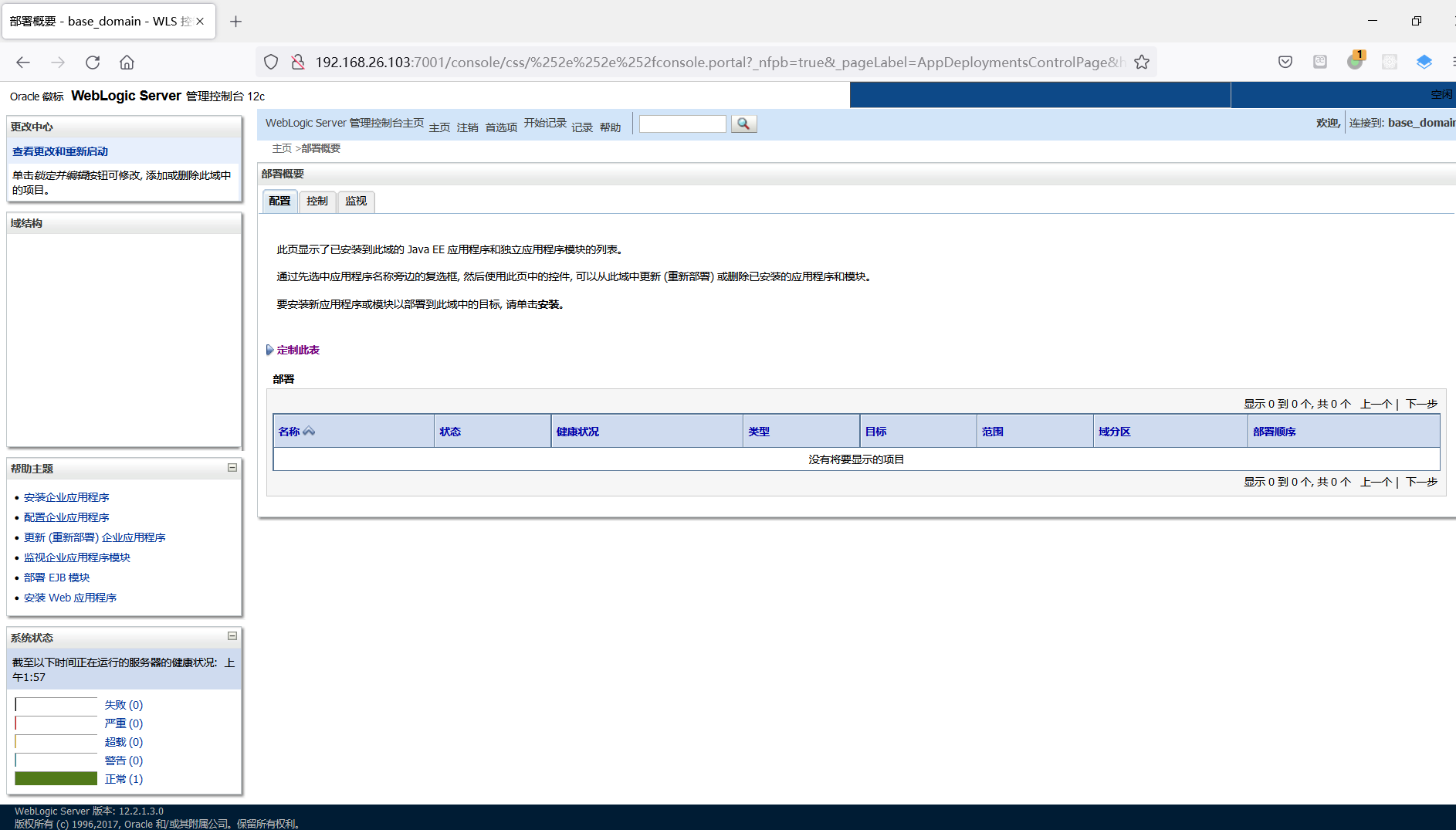This screenshot has width=1456, height=830.
Task: Open 安装企业应用程序 help link
Action: coord(66,497)
